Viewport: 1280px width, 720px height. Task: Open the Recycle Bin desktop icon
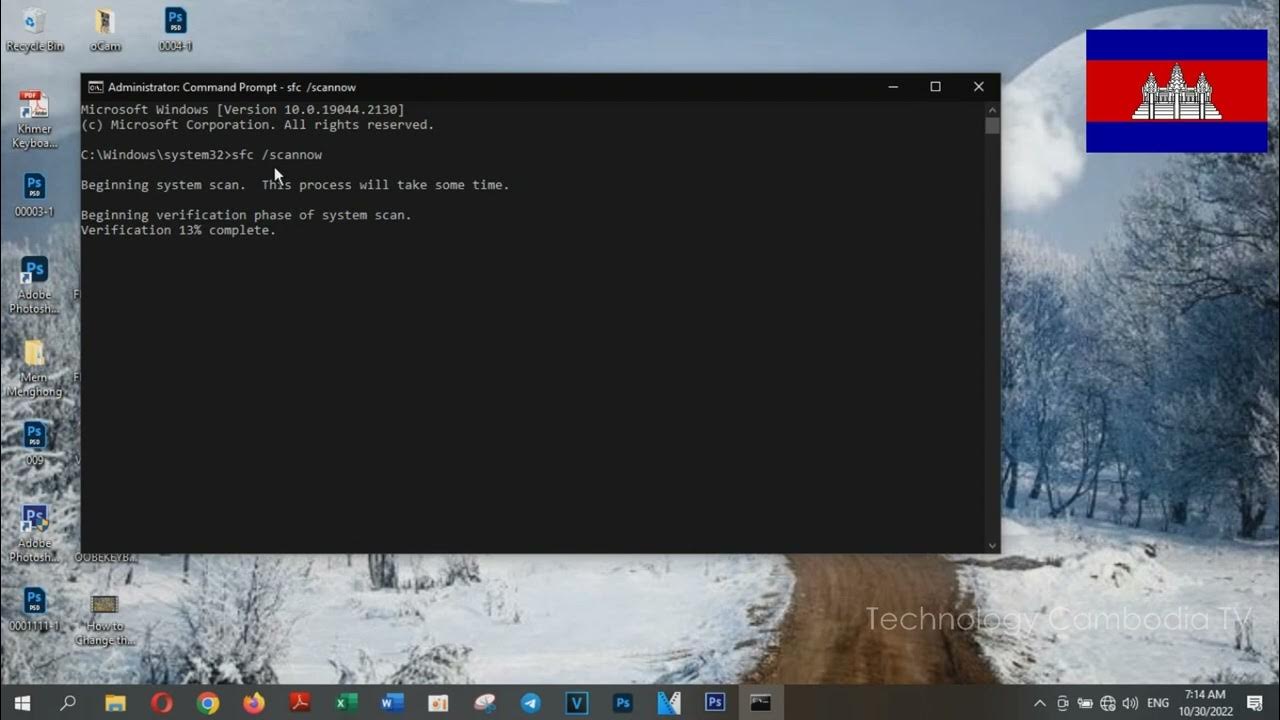[34, 29]
